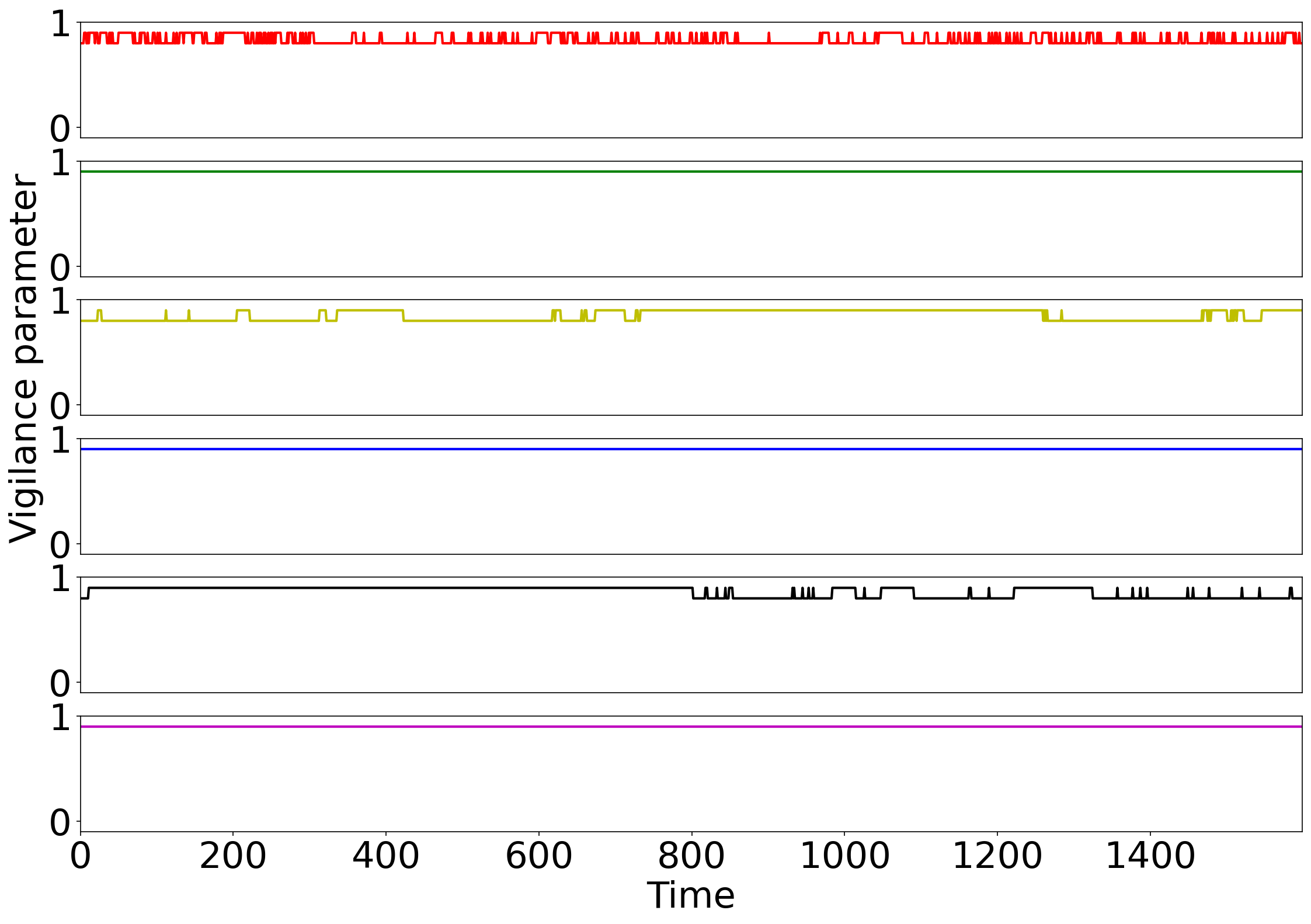The image size is (1311, 924).
Task: Click the x-axis tick label 200
Action: tap(233, 856)
